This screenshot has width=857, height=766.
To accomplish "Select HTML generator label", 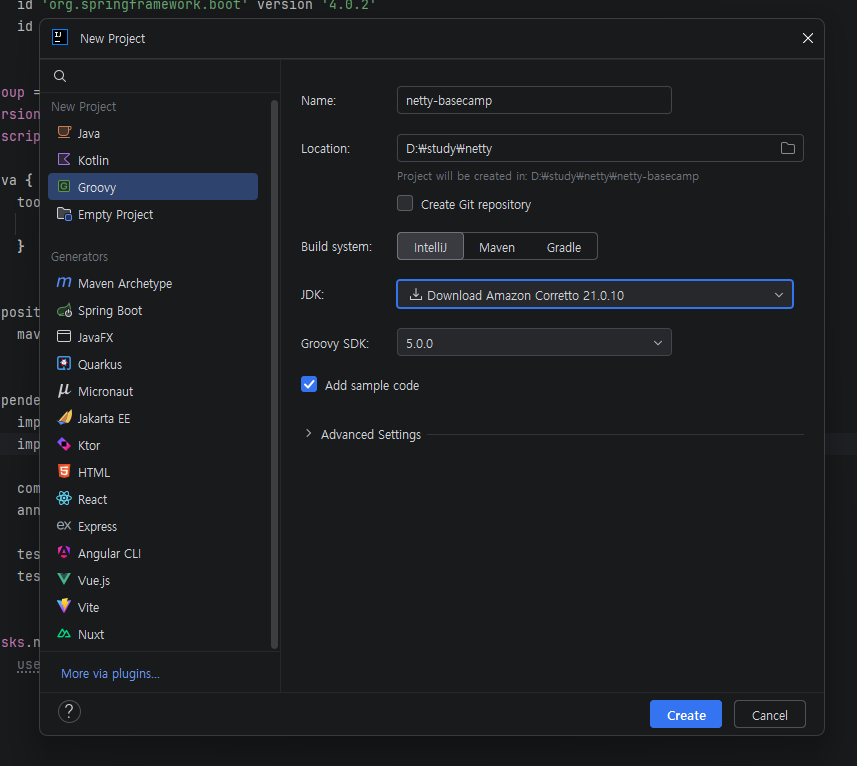I will coord(94,472).
